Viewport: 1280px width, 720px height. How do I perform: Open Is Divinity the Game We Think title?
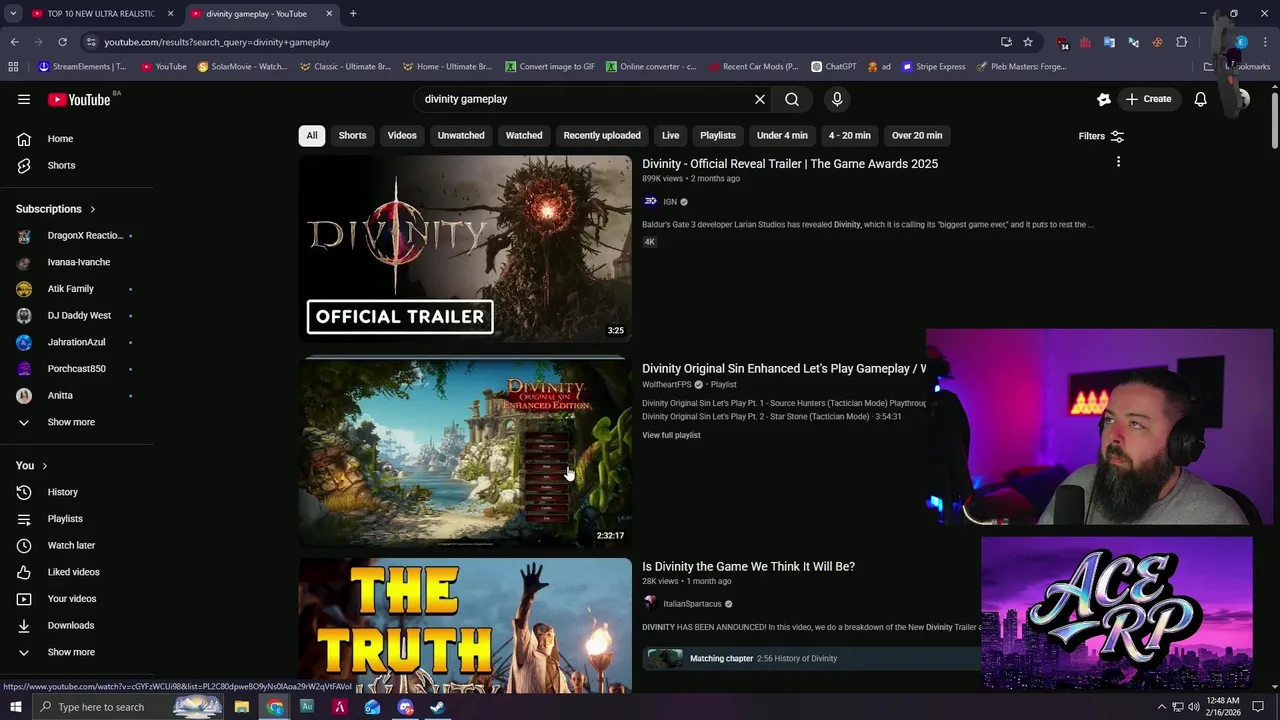tap(748, 566)
